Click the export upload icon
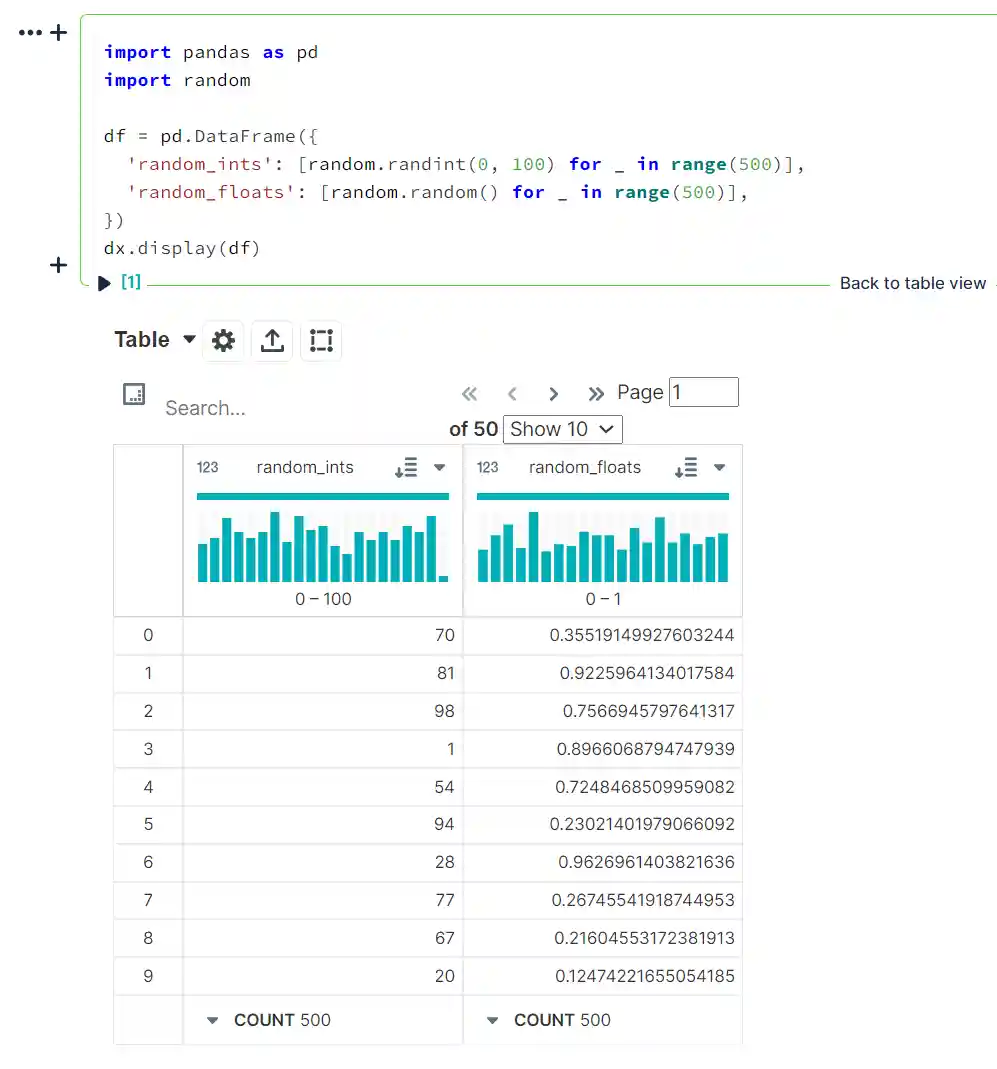This screenshot has width=997, height=1069. pyautogui.click(x=272, y=341)
